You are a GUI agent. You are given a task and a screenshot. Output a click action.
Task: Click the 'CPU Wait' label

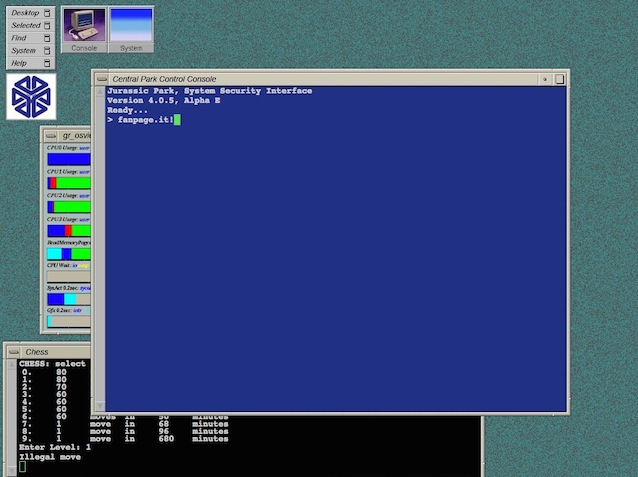pyautogui.click(x=59, y=265)
